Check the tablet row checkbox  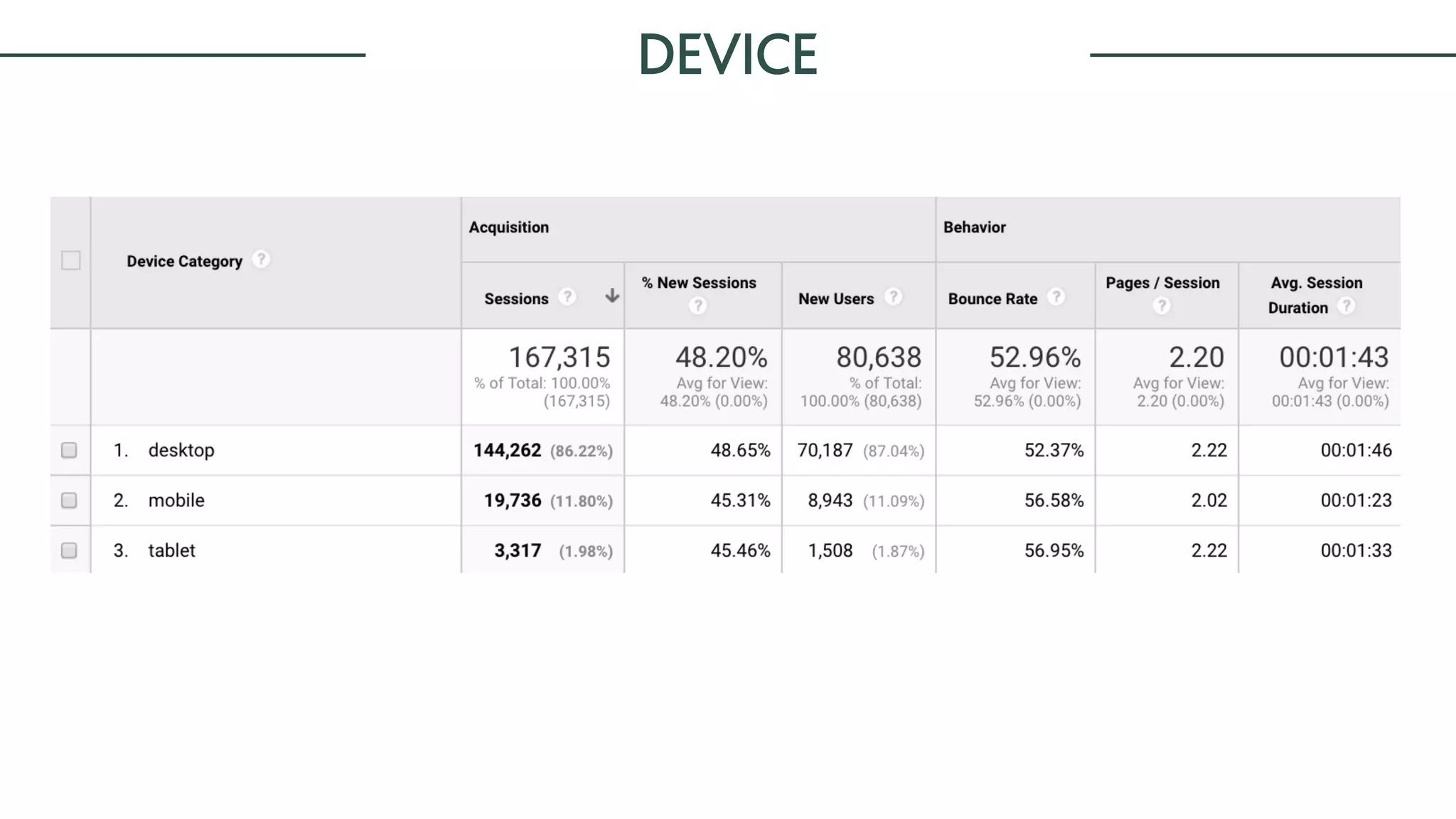click(69, 550)
